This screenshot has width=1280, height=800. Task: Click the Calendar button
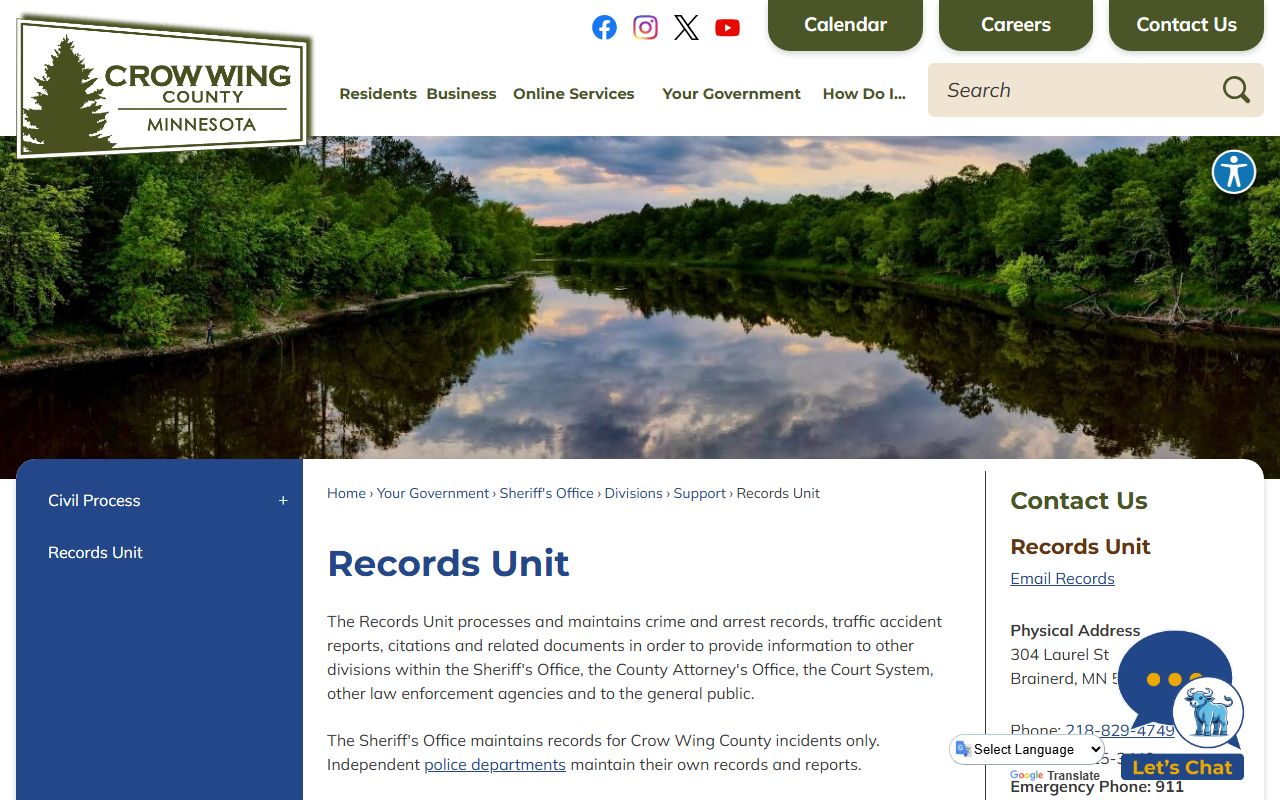point(845,25)
